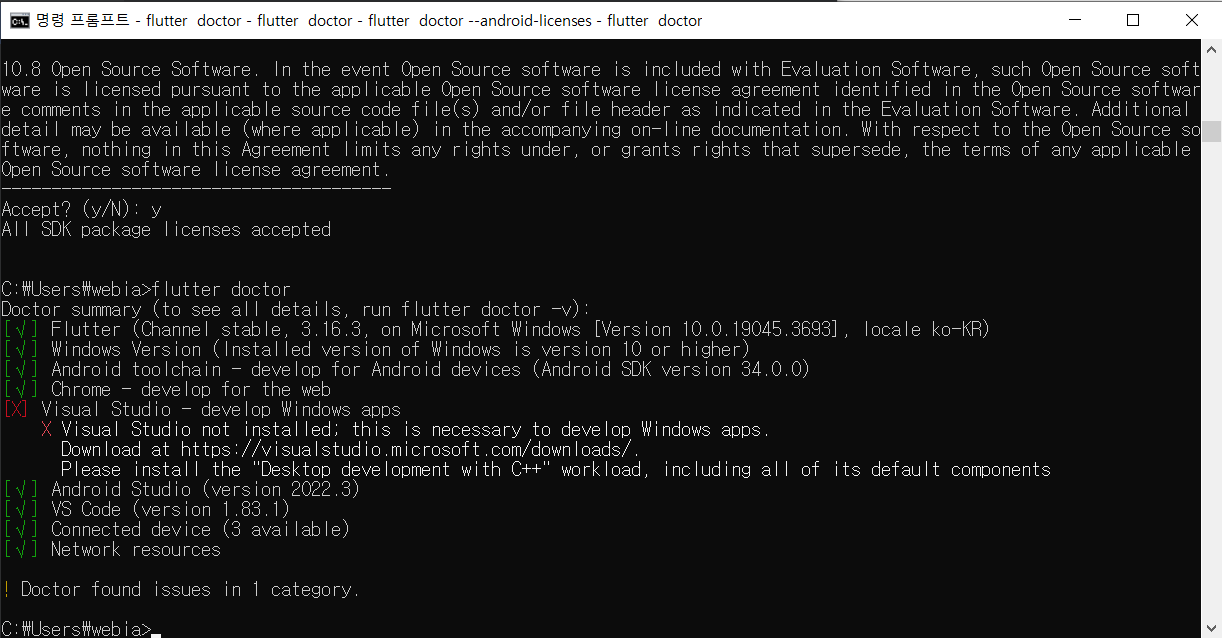The height and width of the screenshot is (638, 1222).
Task: Open the Command Prompt system menu icon
Action: click(19, 20)
